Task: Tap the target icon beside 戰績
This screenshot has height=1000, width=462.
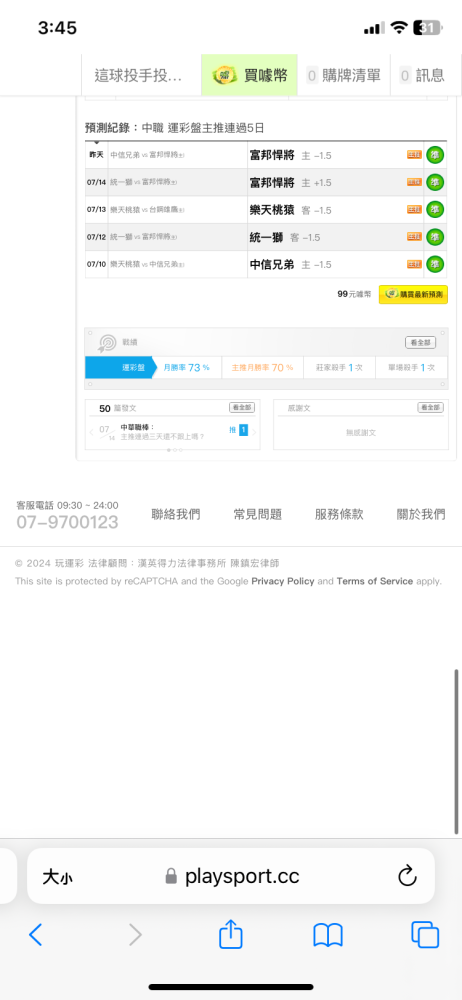Action: click(107, 343)
